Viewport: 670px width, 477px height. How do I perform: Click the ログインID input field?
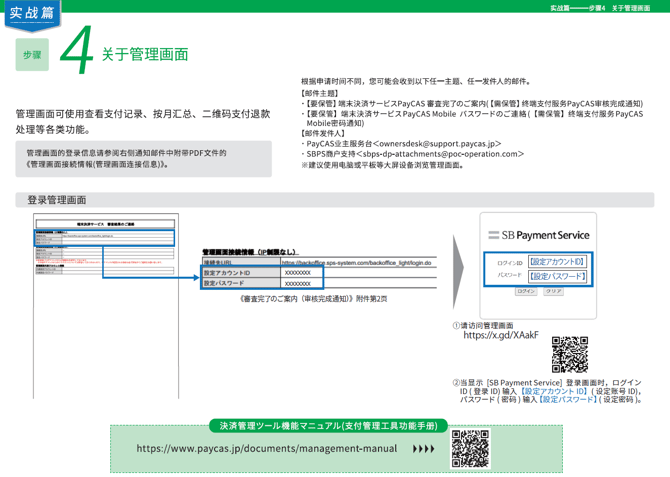pos(556,262)
